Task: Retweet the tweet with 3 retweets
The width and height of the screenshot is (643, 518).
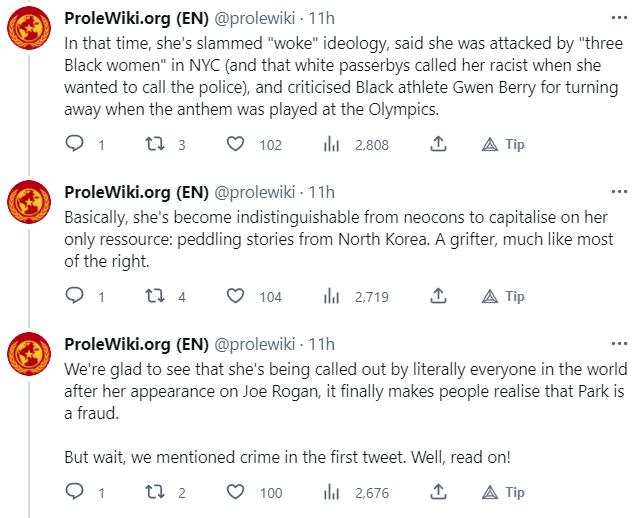Action: click(x=155, y=144)
